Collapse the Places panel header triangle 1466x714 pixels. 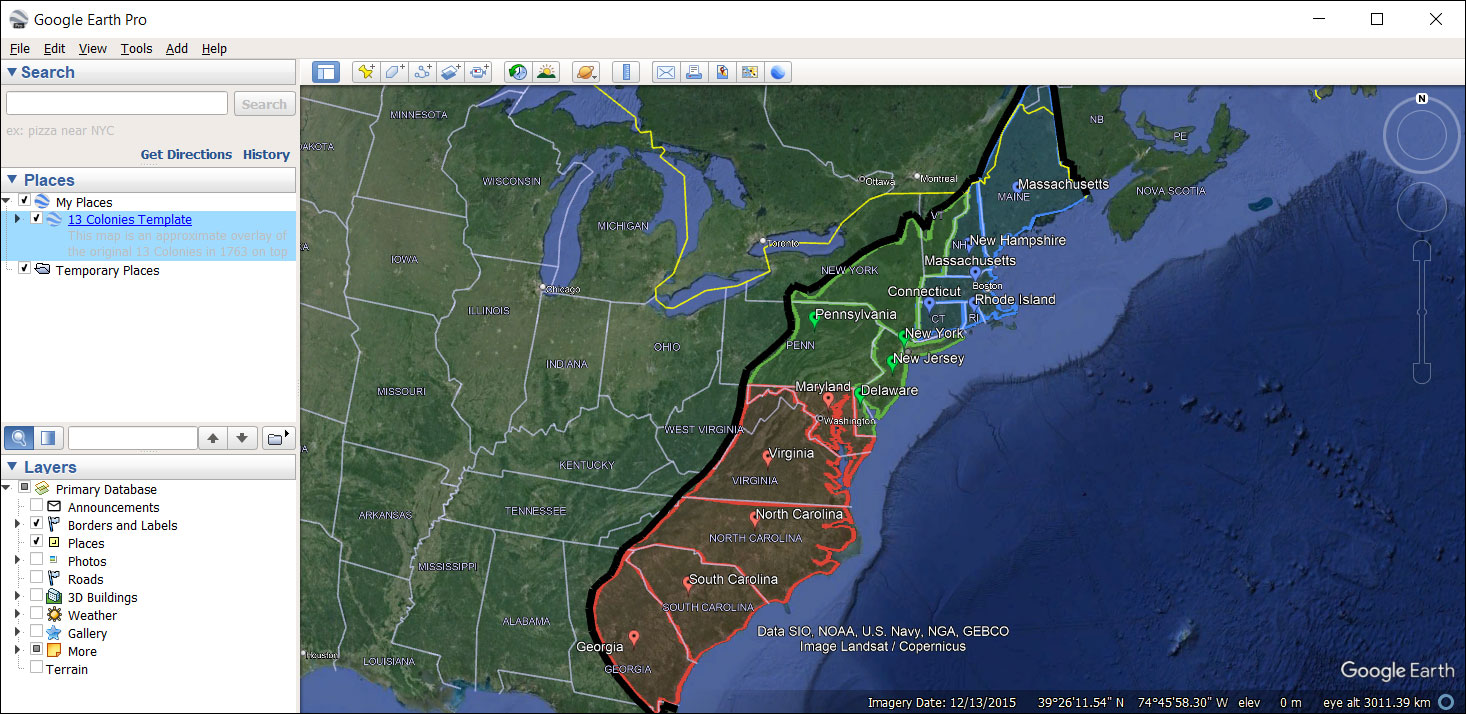point(12,180)
